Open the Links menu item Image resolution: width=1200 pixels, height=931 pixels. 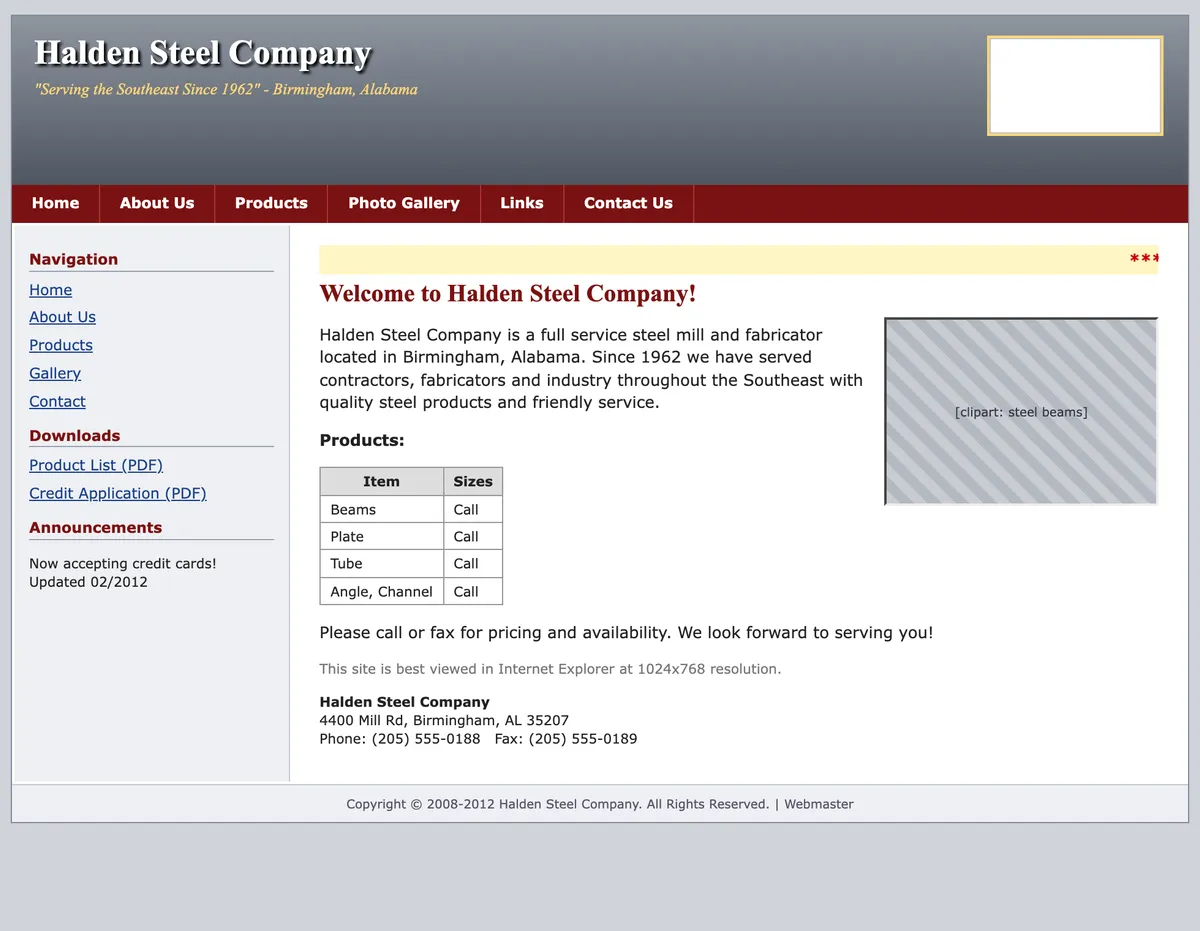[x=522, y=203]
